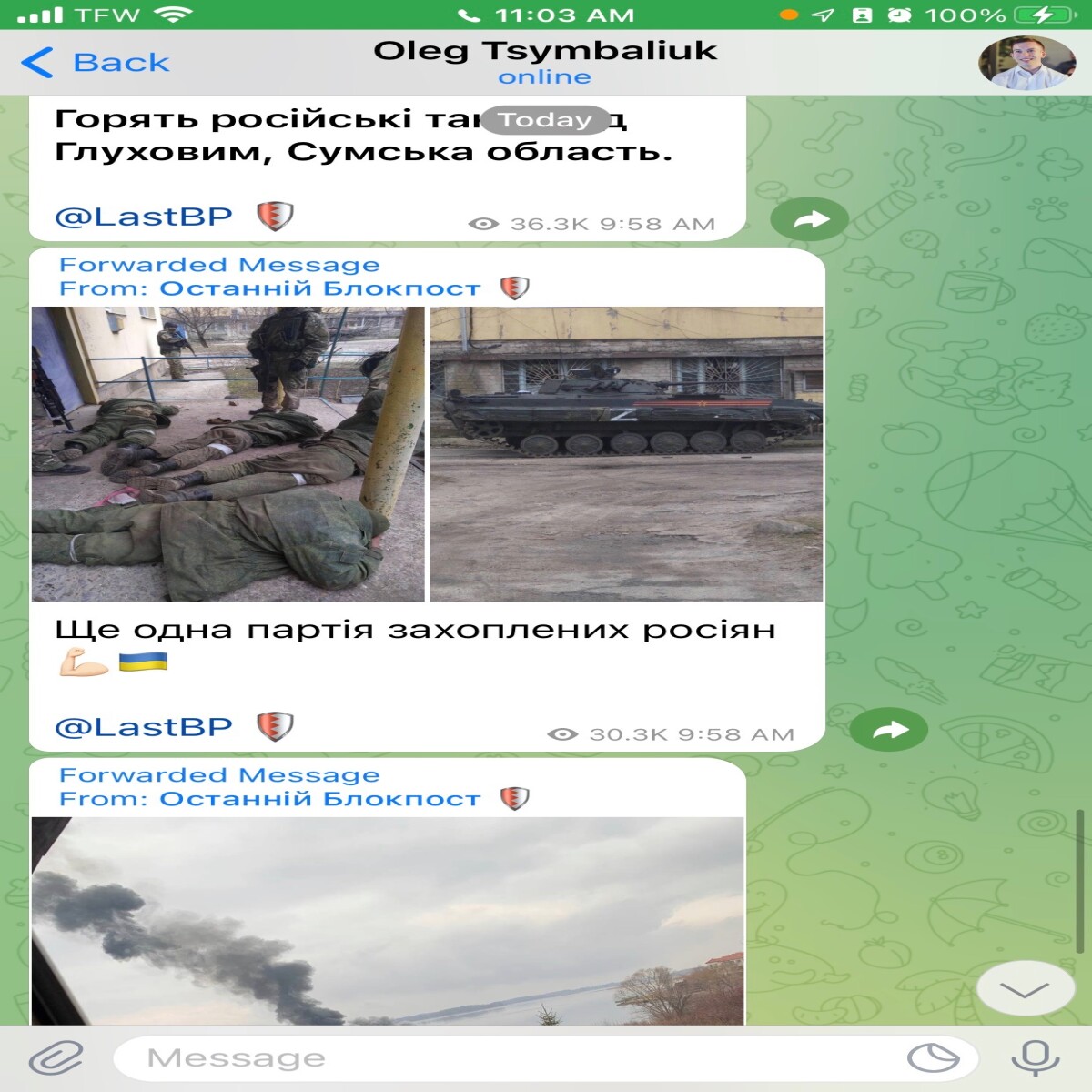
Task: Tap the green call indicator 11:03 AM in status bar
Action: tap(546, 15)
